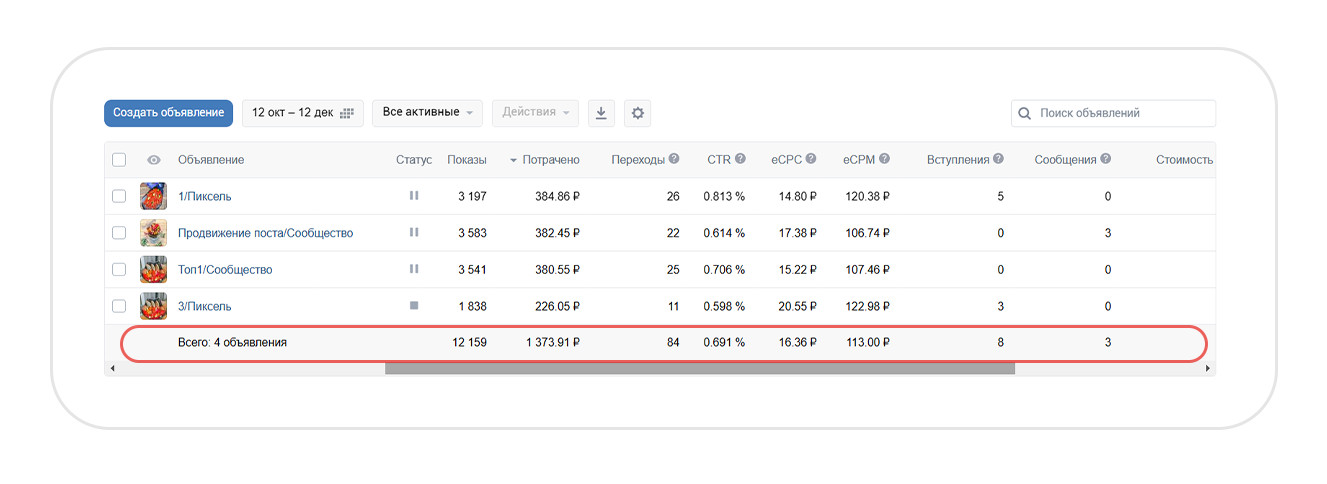Sort table by Показы column header

click(x=467, y=160)
